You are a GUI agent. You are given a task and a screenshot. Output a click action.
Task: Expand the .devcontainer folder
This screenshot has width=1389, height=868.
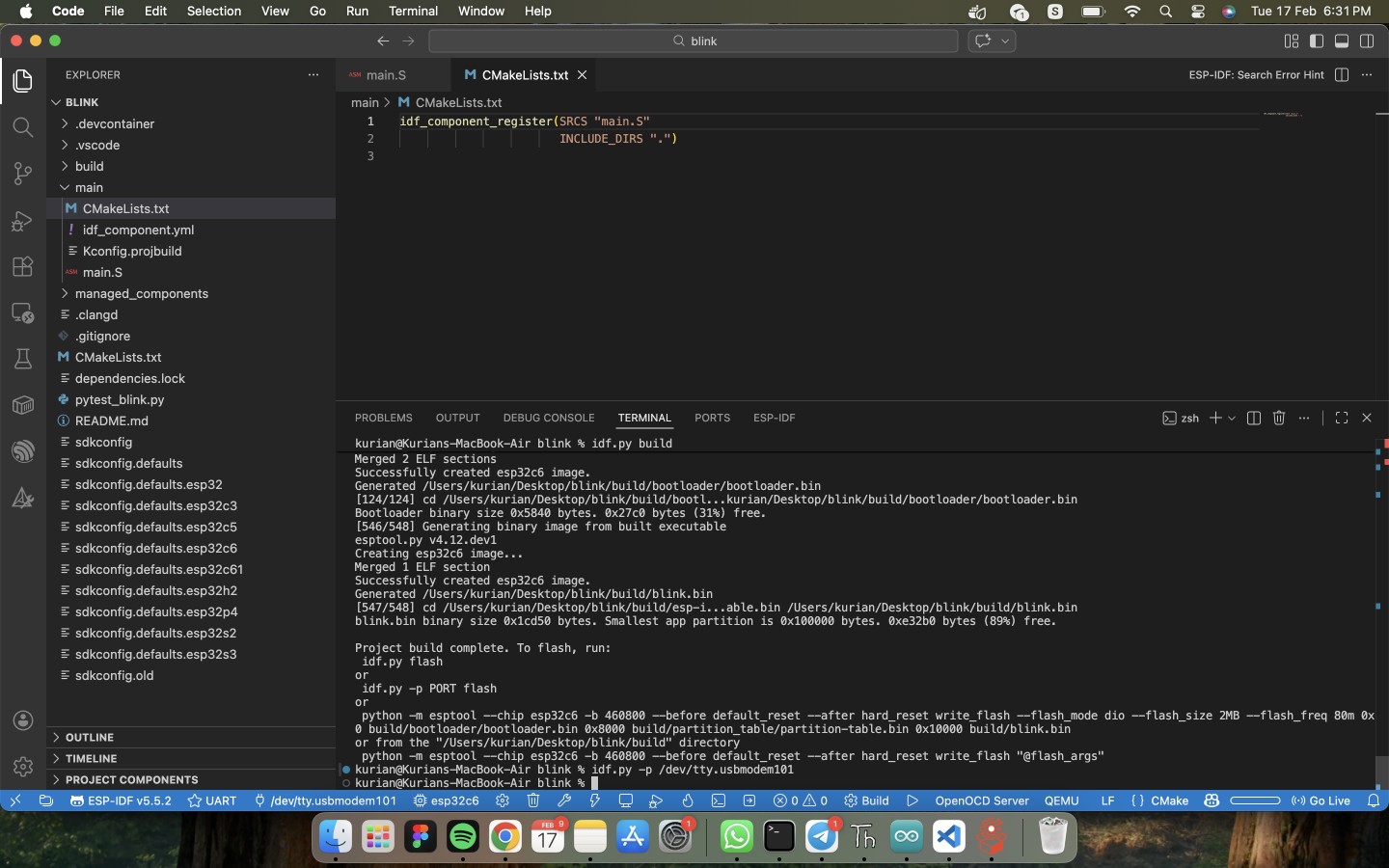(193, 123)
